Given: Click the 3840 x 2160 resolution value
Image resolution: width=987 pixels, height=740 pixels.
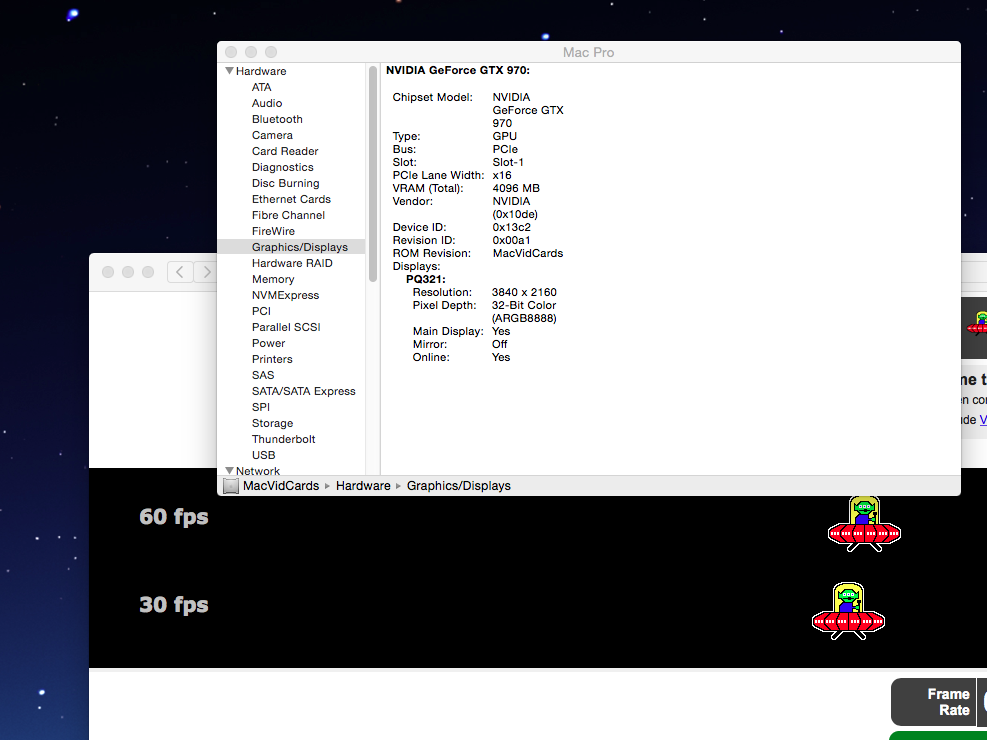Looking at the screenshot, I should [524, 292].
